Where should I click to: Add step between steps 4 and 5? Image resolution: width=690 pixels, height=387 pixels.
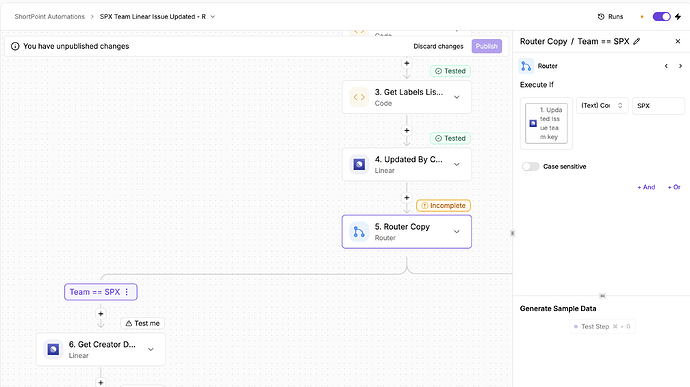tap(407, 198)
